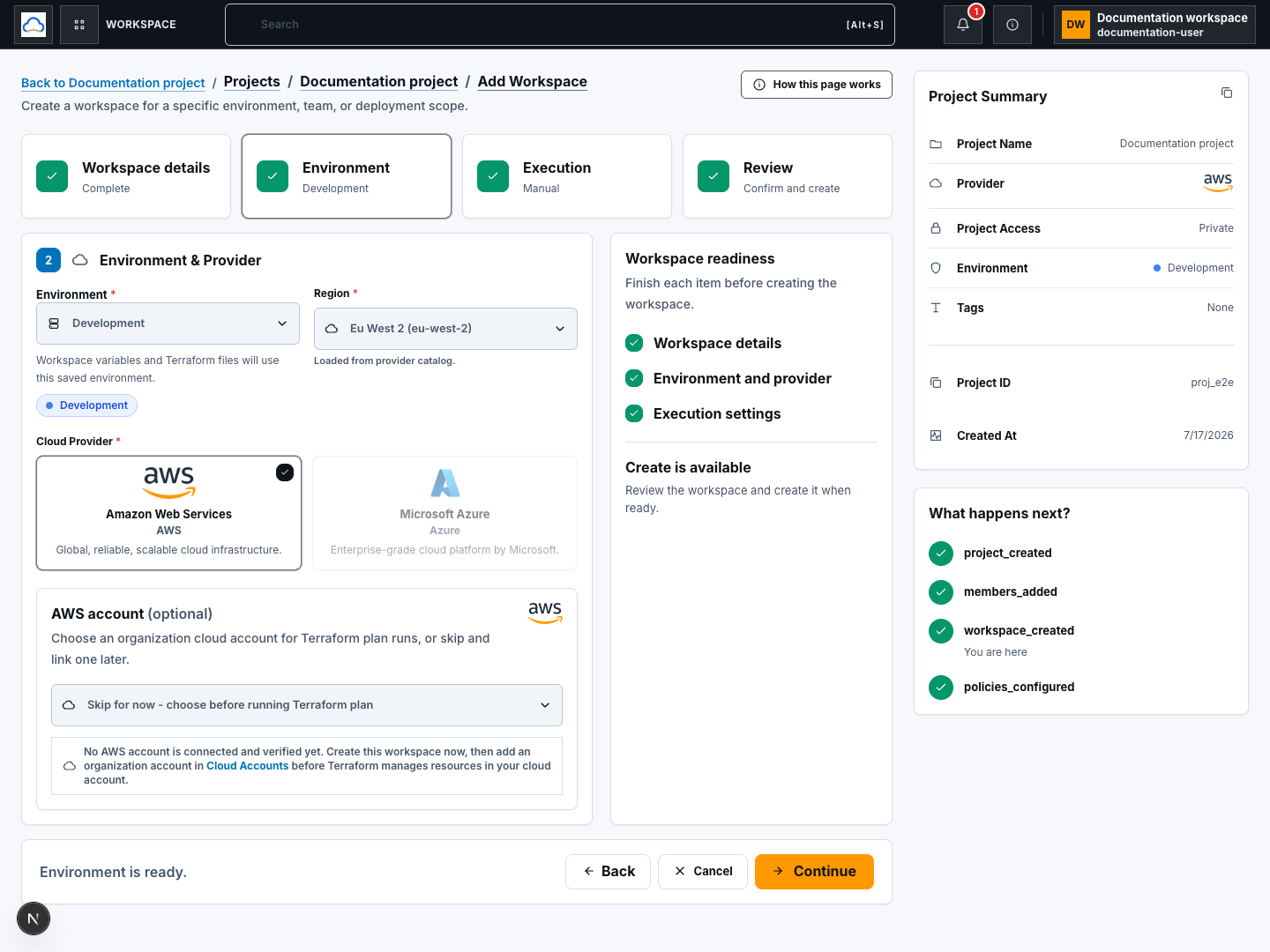Click the shield icon beside Environment row
This screenshot has width=1270, height=952.
936,268
